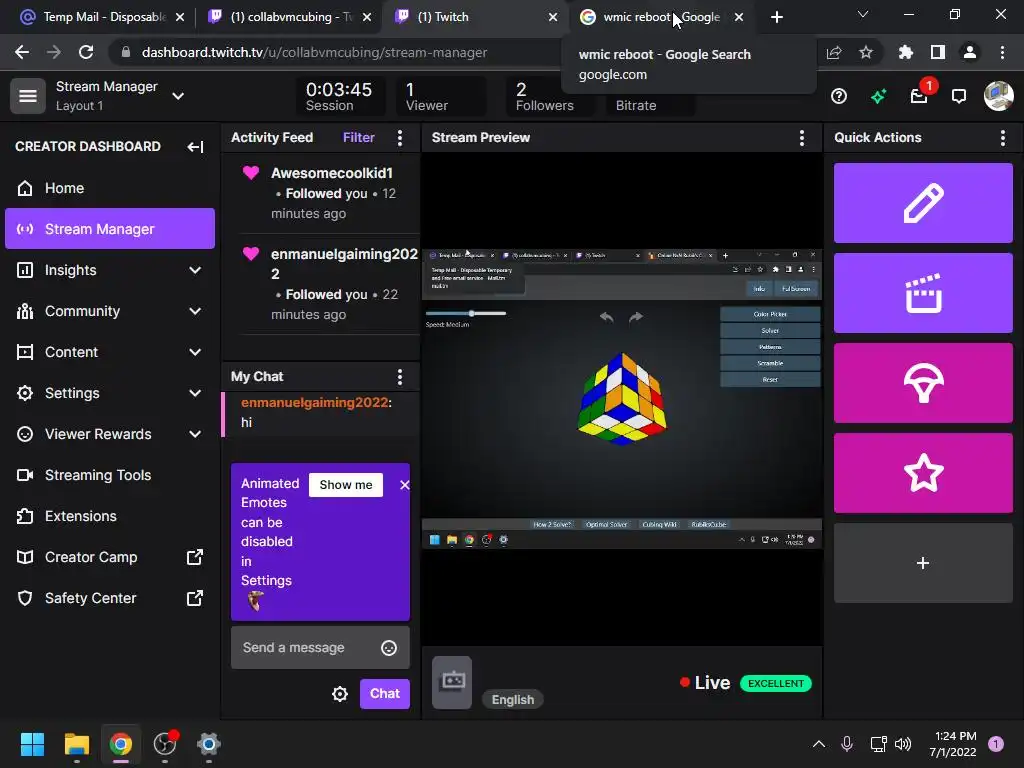The width and height of the screenshot is (1024, 768).
Task: Open Quick Actions three-dot options
Action: pyautogui.click(x=1002, y=138)
